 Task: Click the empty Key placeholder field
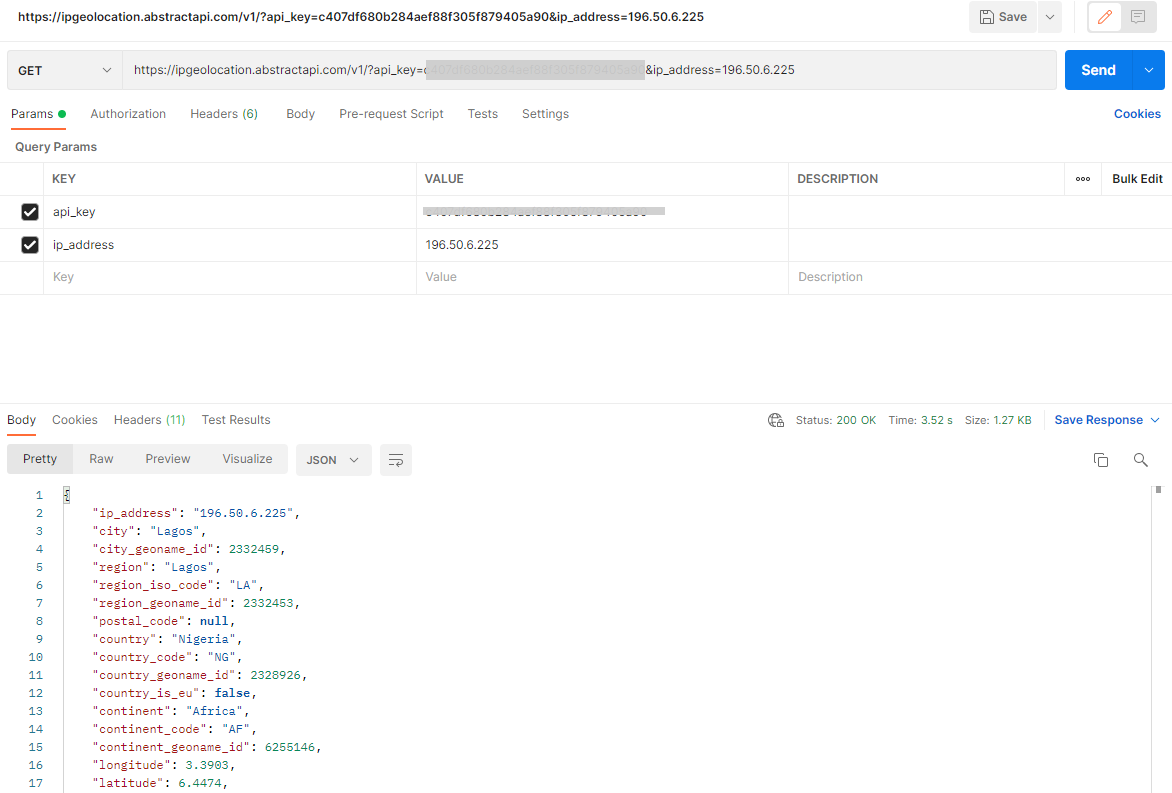point(229,277)
